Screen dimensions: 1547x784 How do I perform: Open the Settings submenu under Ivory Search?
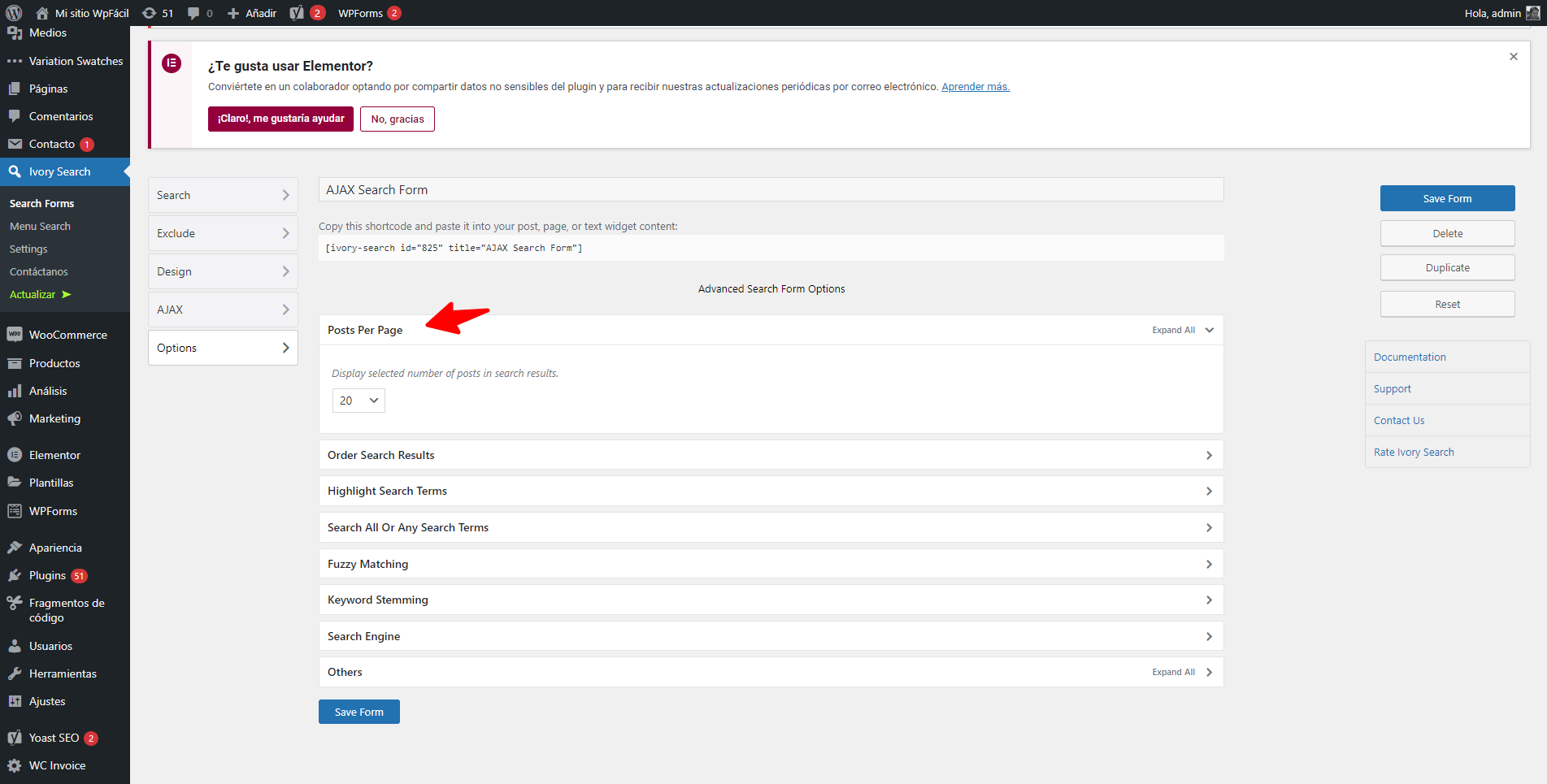(28, 249)
